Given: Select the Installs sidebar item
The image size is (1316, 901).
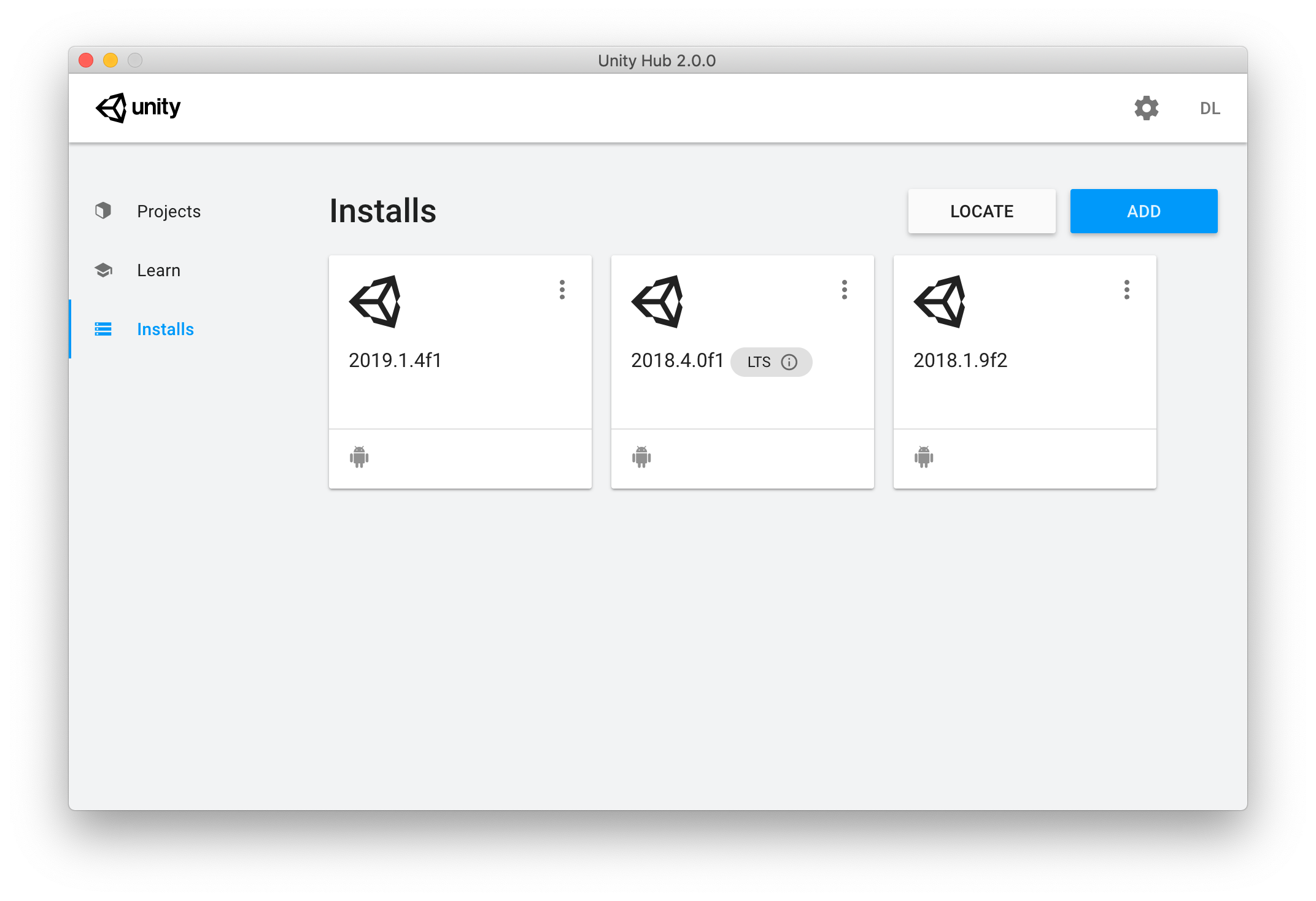Looking at the screenshot, I should click(165, 329).
